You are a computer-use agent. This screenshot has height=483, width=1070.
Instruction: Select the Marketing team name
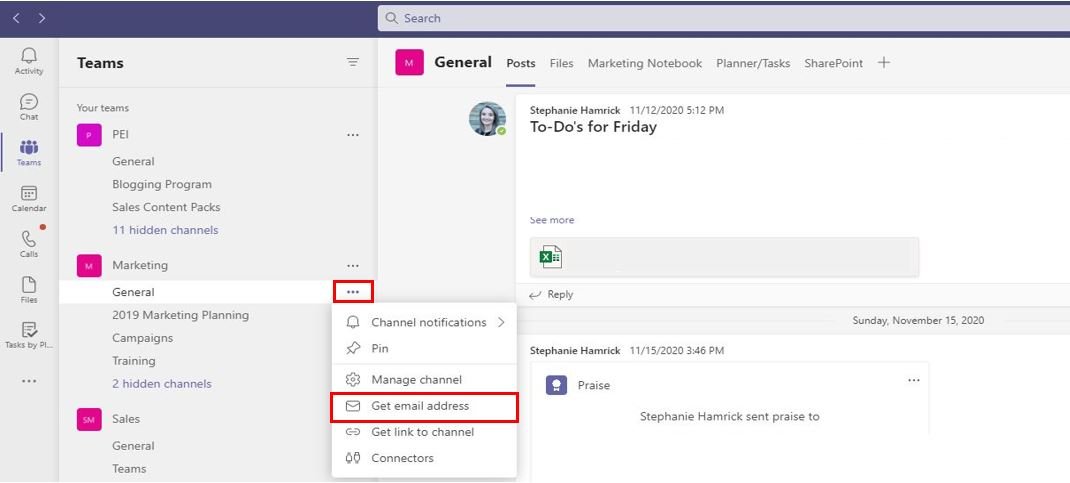pos(140,265)
